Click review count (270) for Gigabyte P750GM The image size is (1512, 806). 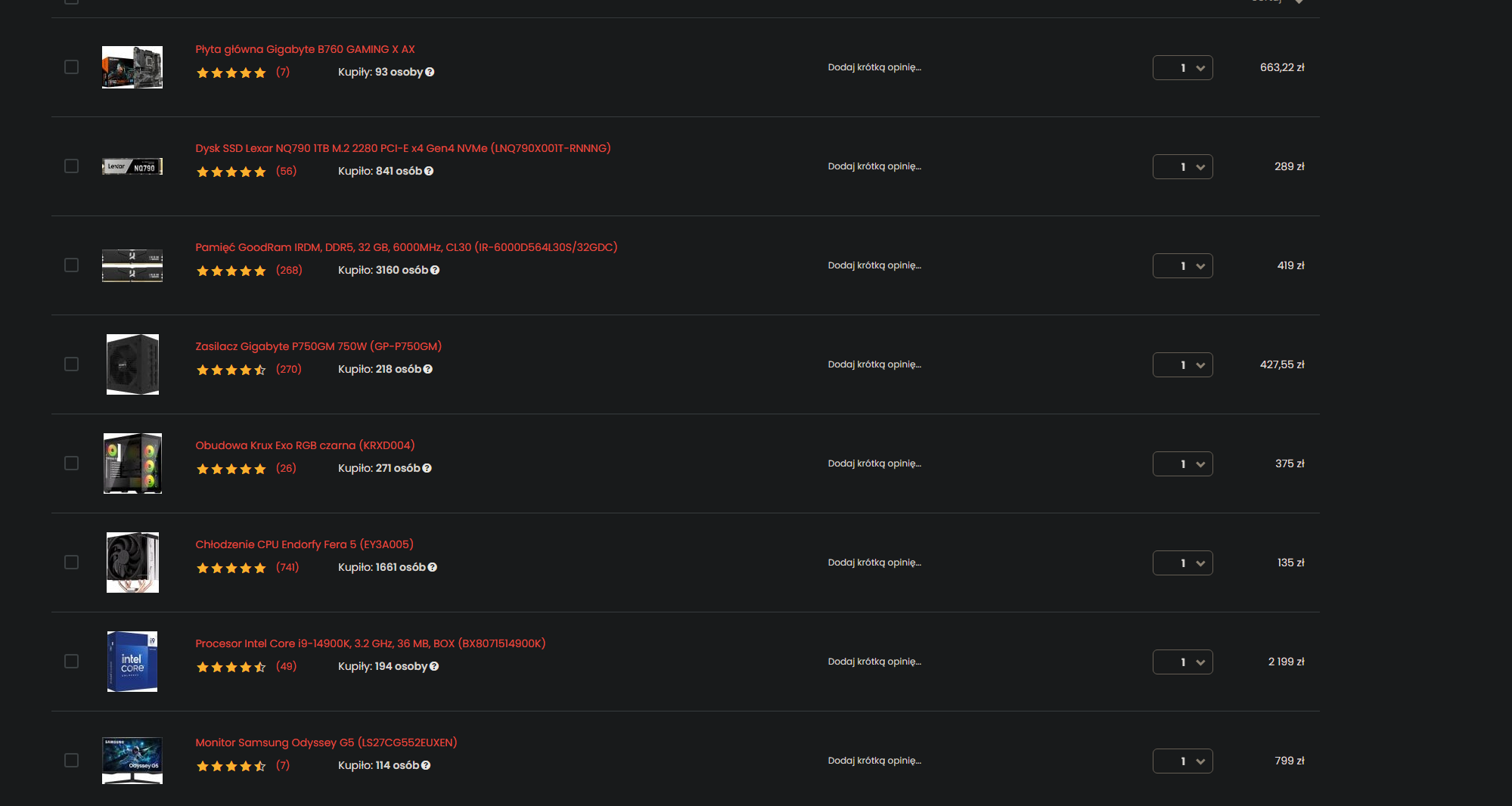[x=289, y=369]
